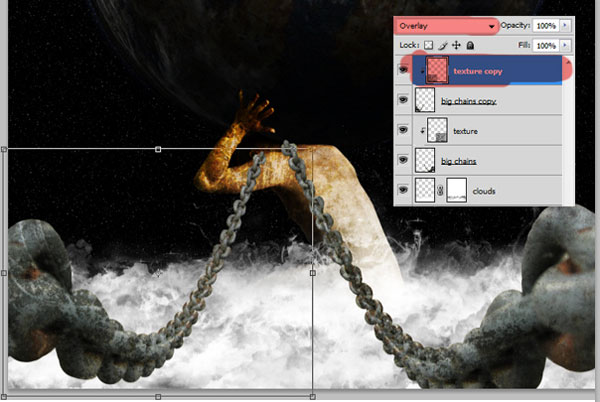Click the 'texture copy' layer name
This screenshot has width=600, height=402.
(x=478, y=72)
